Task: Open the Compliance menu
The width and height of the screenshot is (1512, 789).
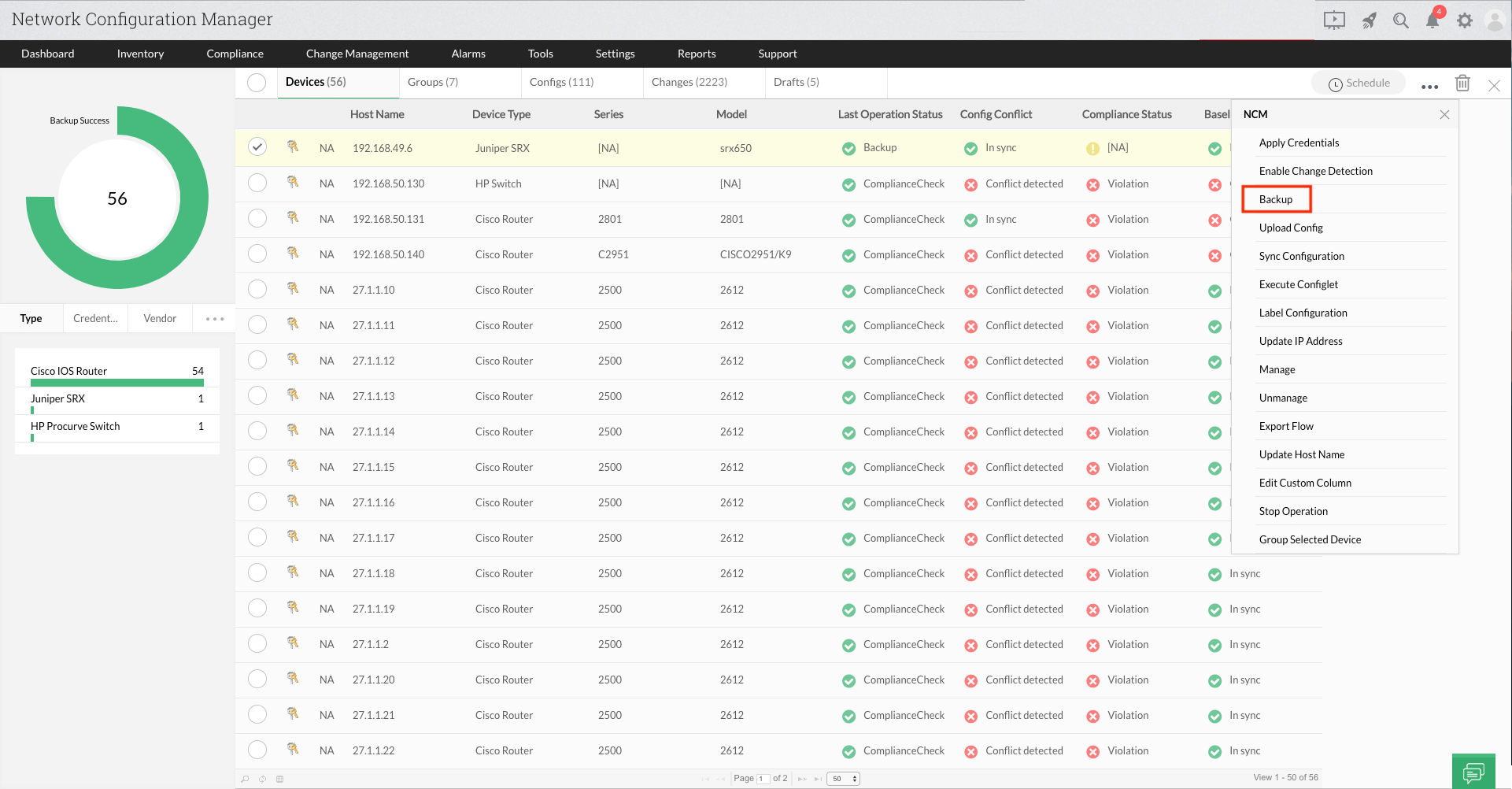Action: 235,54
